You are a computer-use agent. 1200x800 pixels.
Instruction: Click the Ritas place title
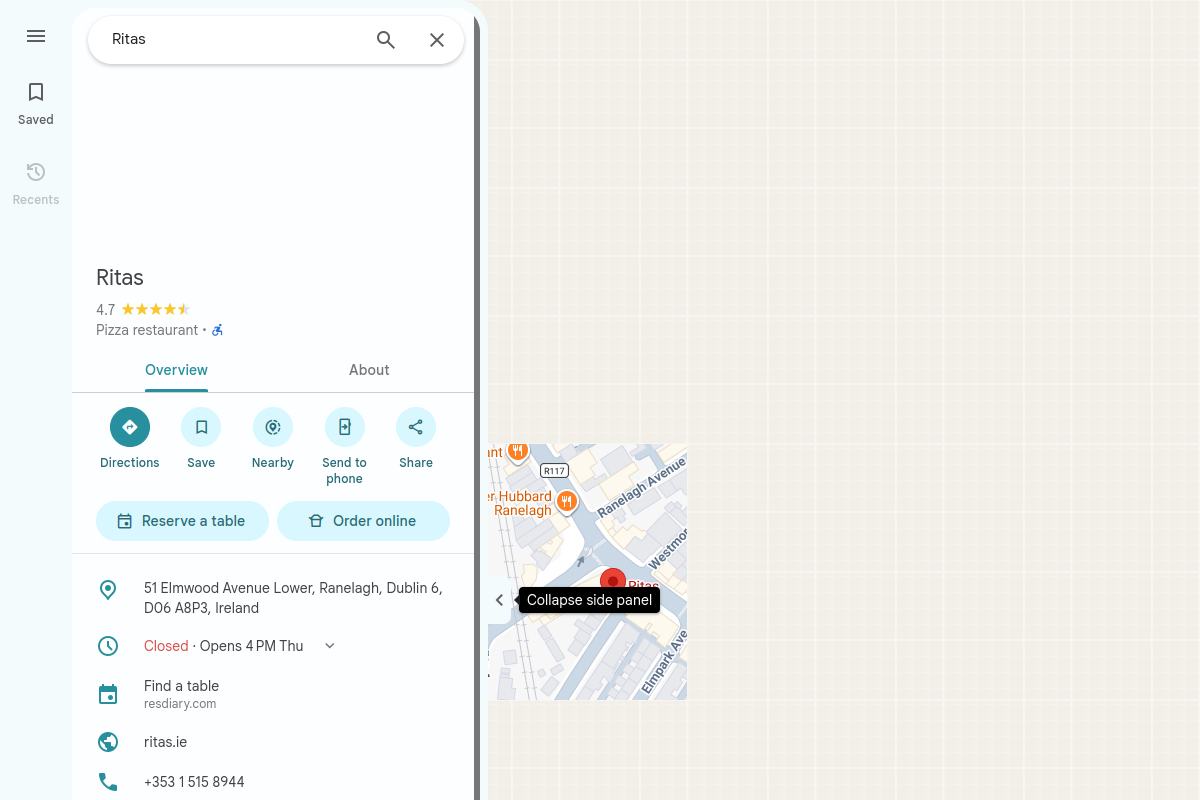click(x=120, y=277)
